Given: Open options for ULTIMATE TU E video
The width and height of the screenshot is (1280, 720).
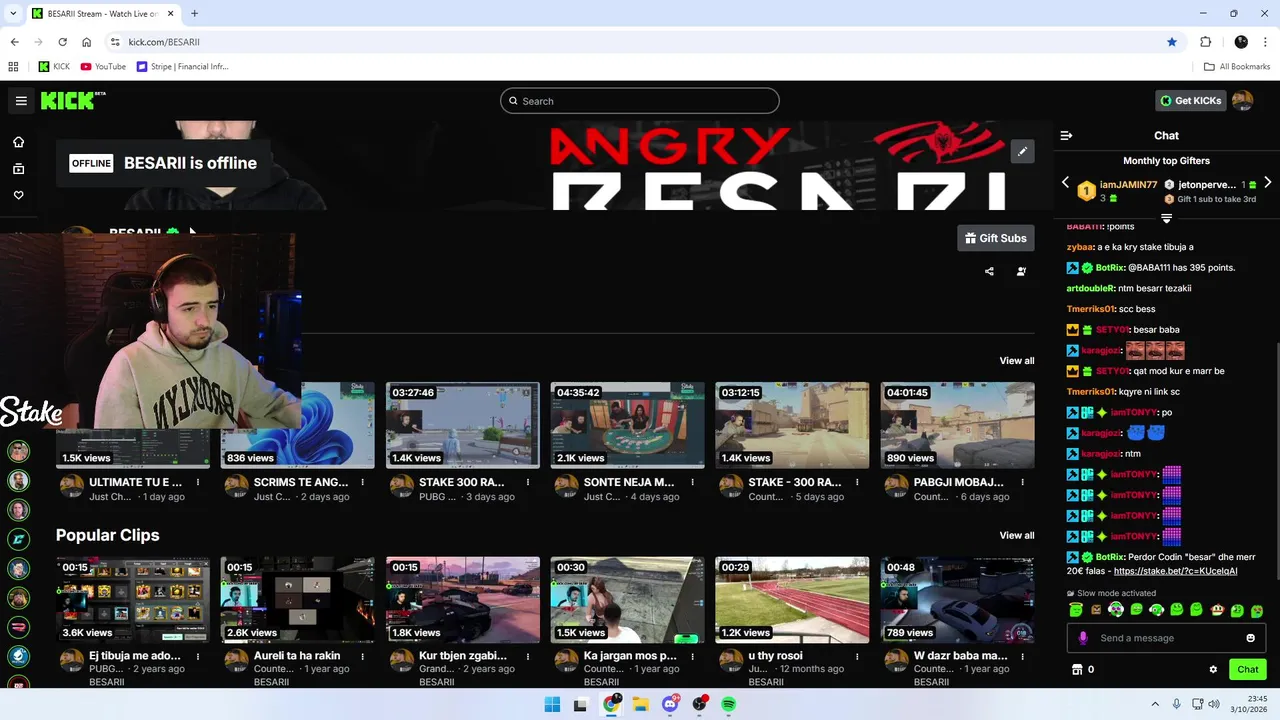Looking at the screenshot, I should [198, 482].
